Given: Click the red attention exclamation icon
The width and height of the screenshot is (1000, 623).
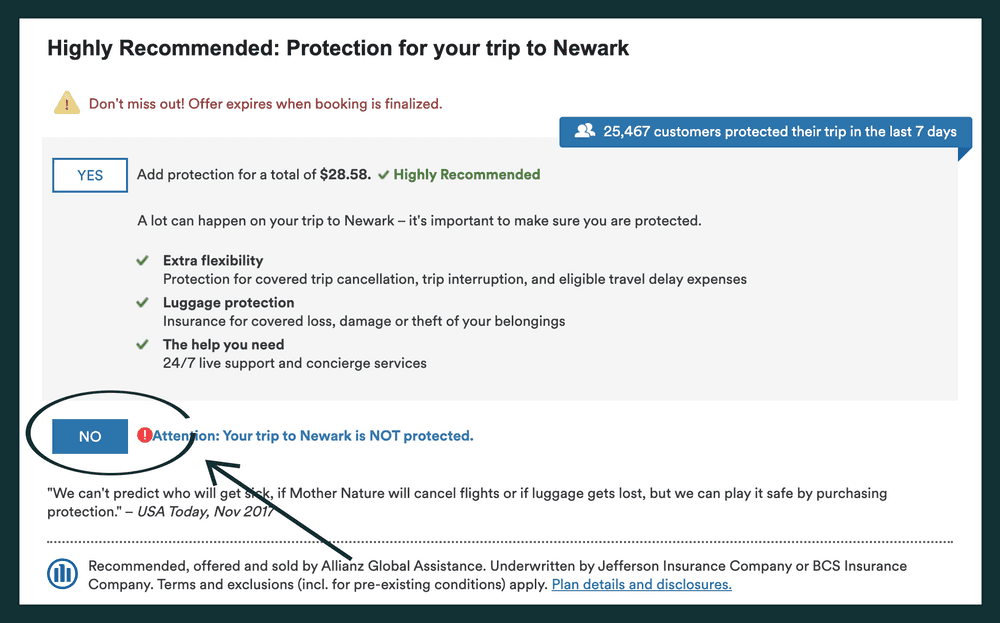Looking at the screenshot, I should (145, 435).
